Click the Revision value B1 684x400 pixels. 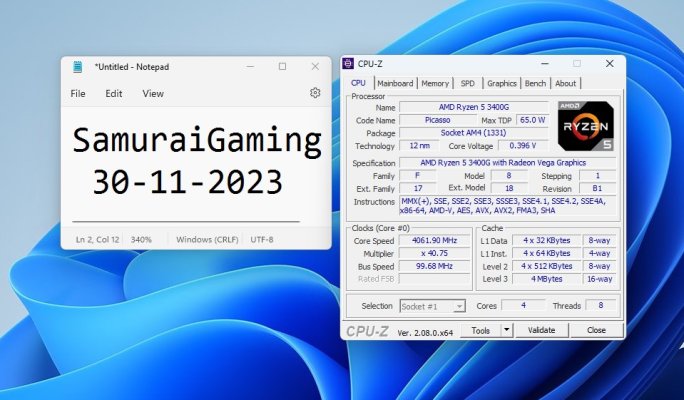coord(597,188)
